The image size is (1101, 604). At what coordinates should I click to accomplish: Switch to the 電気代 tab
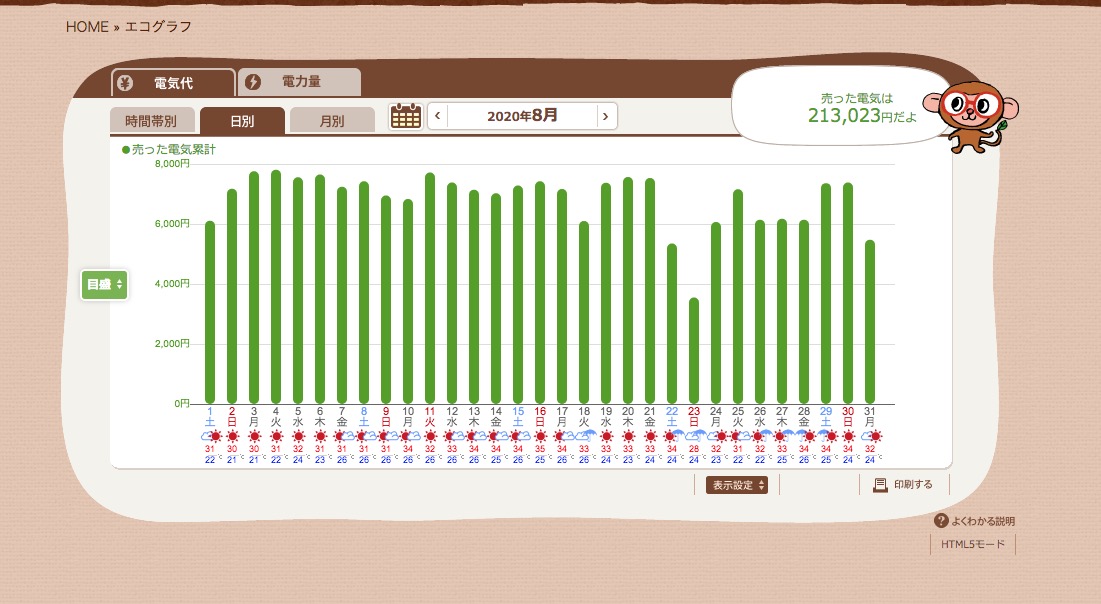click(x=173, y=83)
